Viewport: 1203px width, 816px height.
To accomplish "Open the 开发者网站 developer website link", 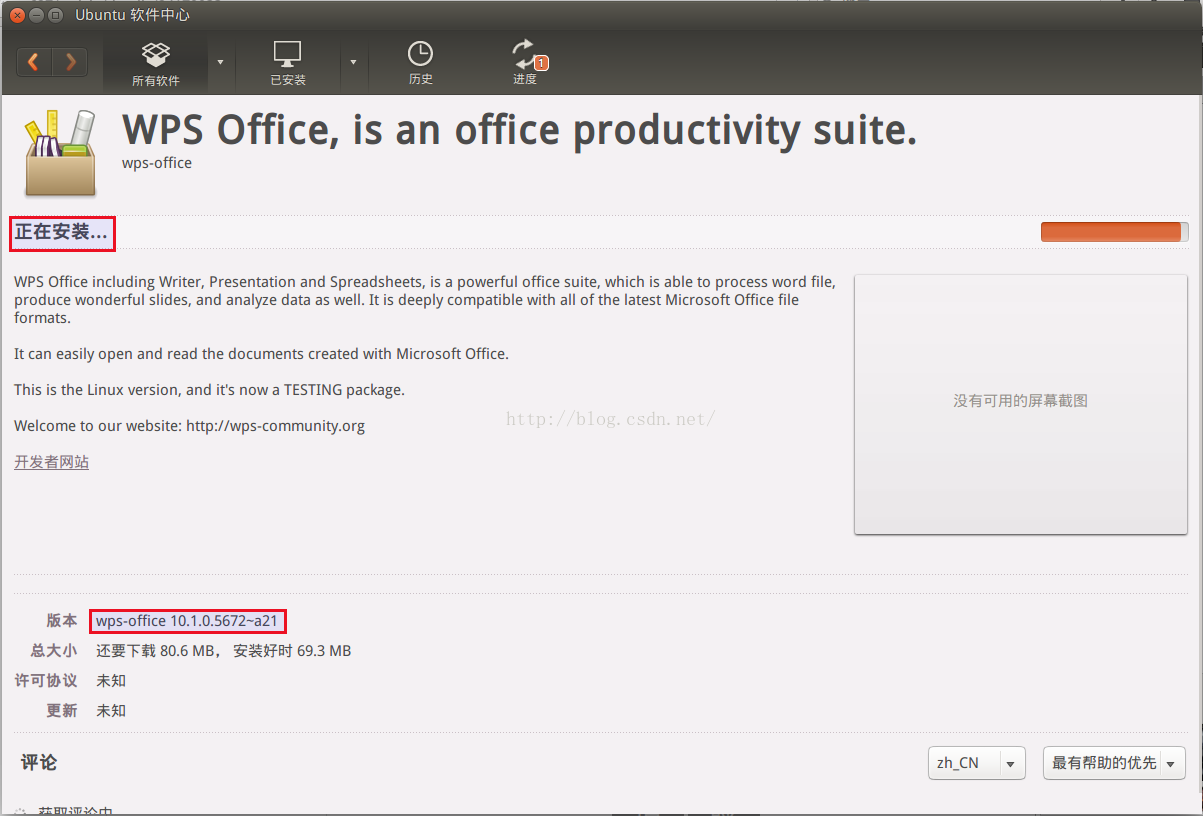I will (x=51, y=462).
